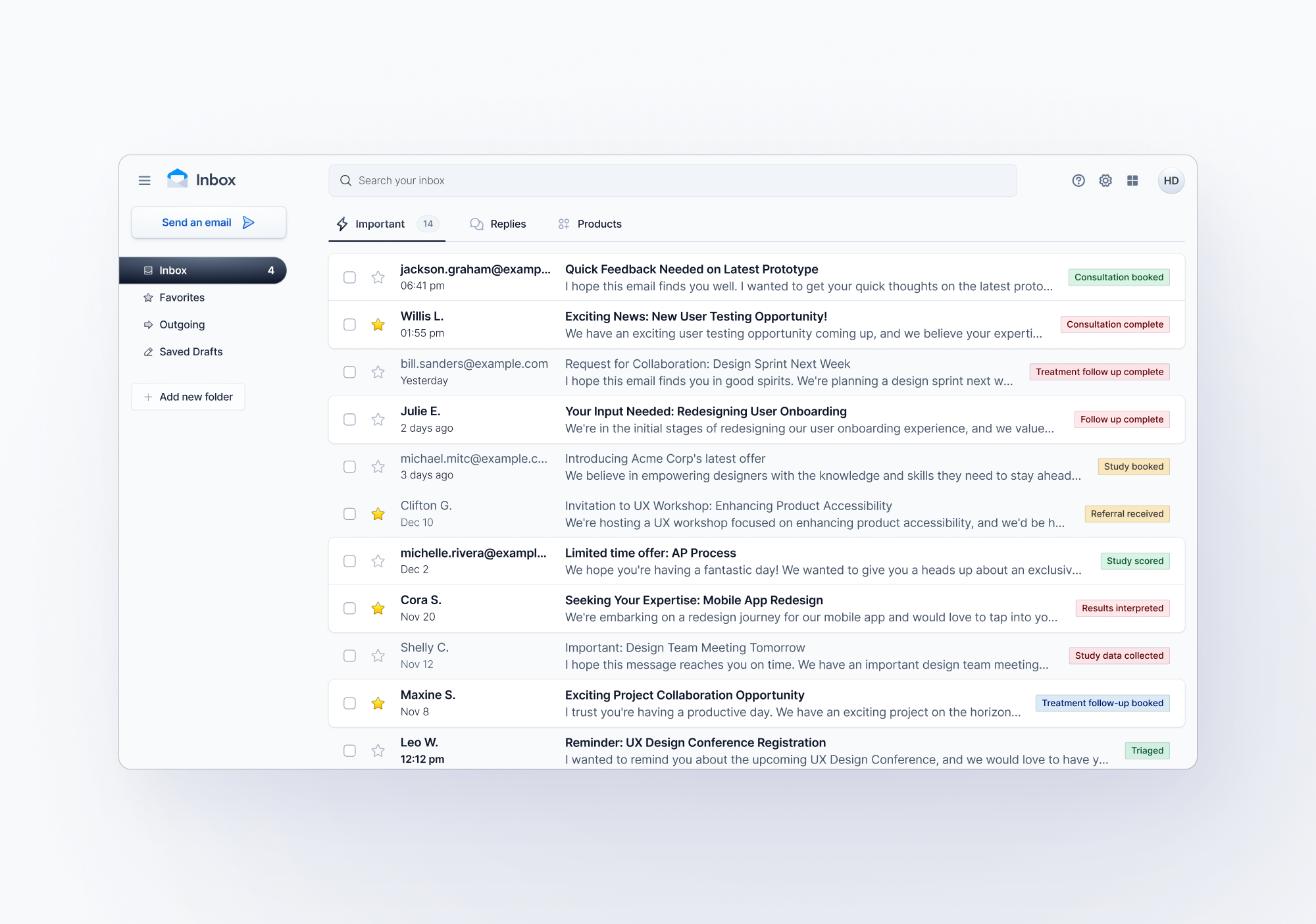Star the Leo W. email
The height and width of the screenshot is (924, 1316).
[378, 750]
